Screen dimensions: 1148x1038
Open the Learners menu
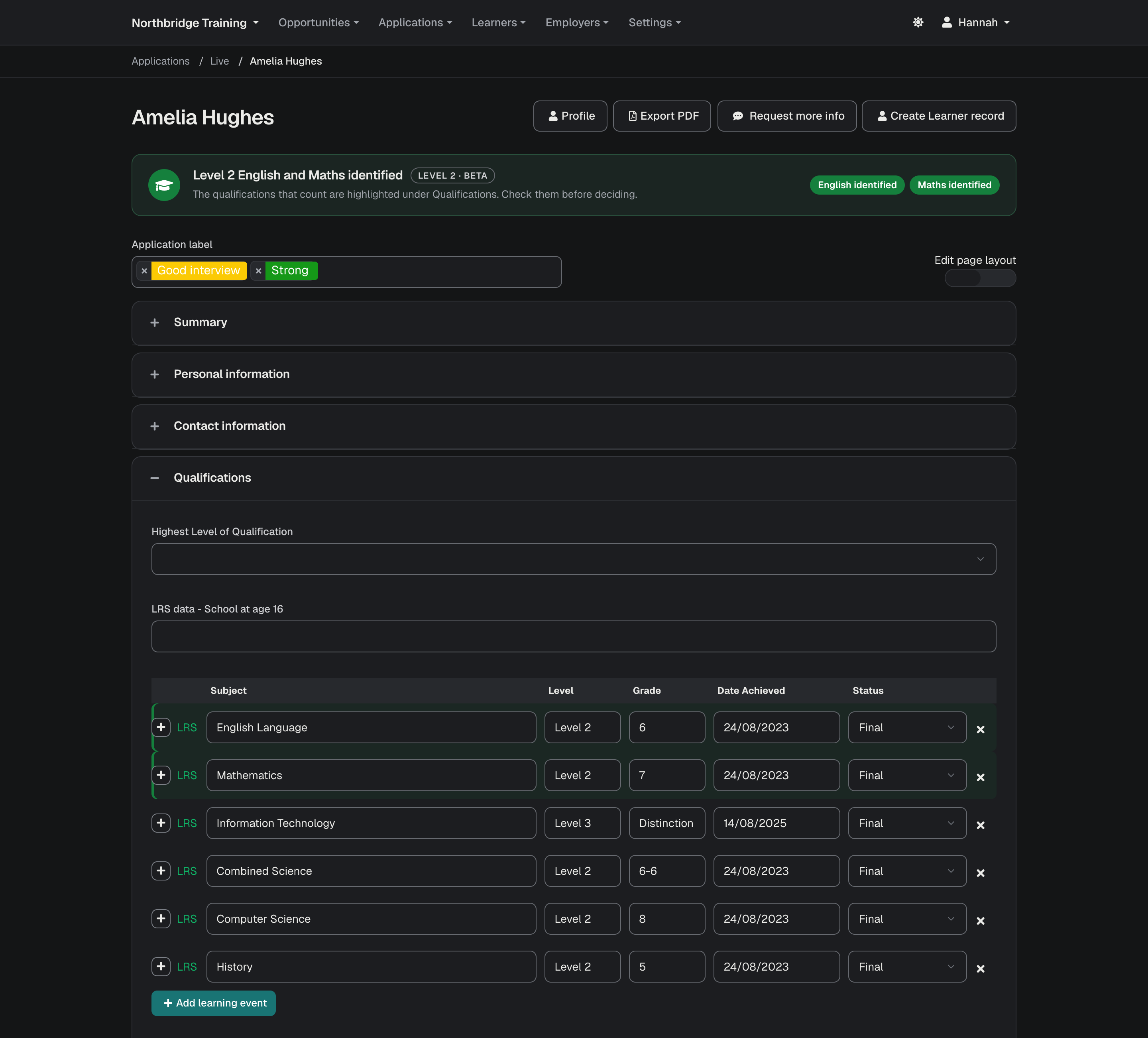(499, 22)
